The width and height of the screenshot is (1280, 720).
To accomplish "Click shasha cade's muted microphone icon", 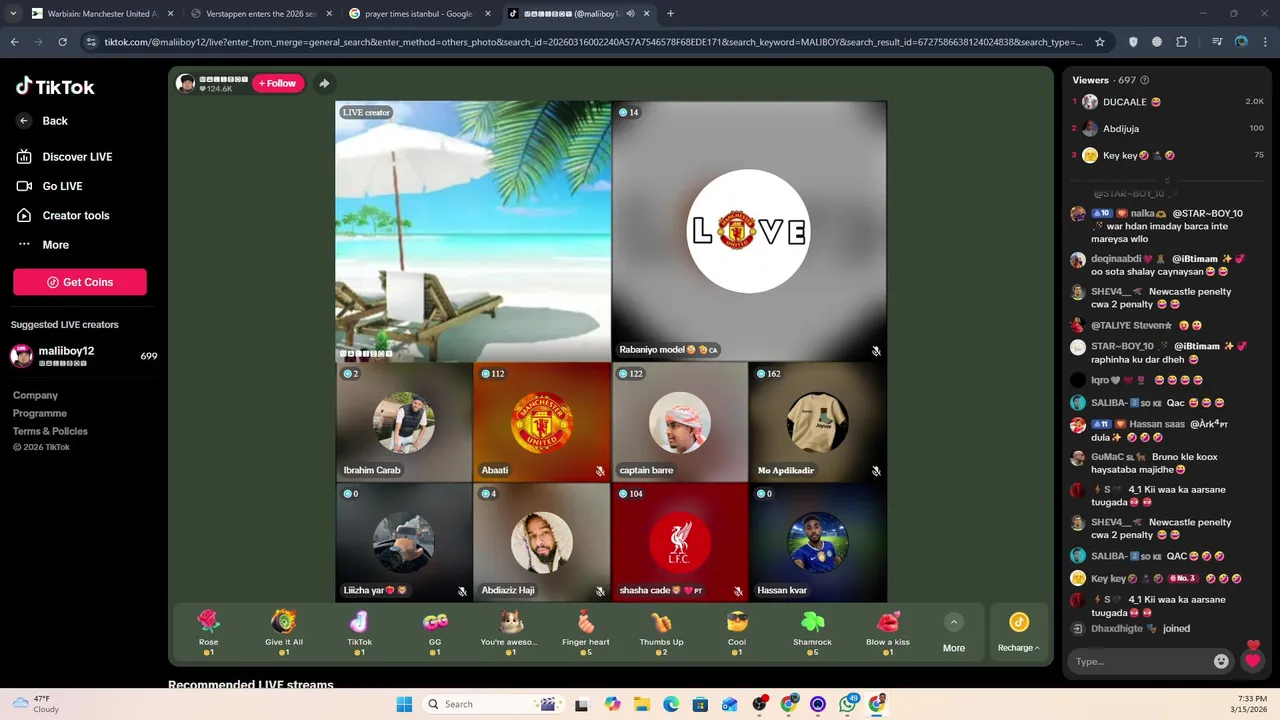I will coord(738,591).
